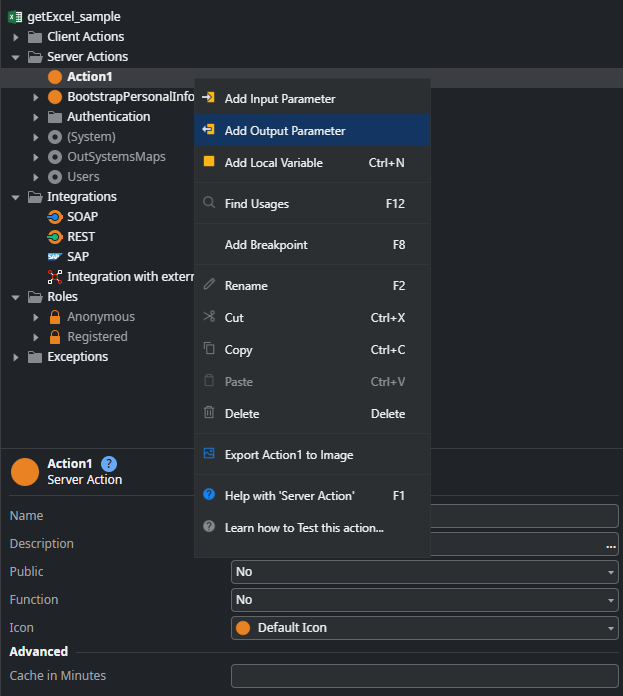Click the Cache in Minutes input field

(425, 676)
